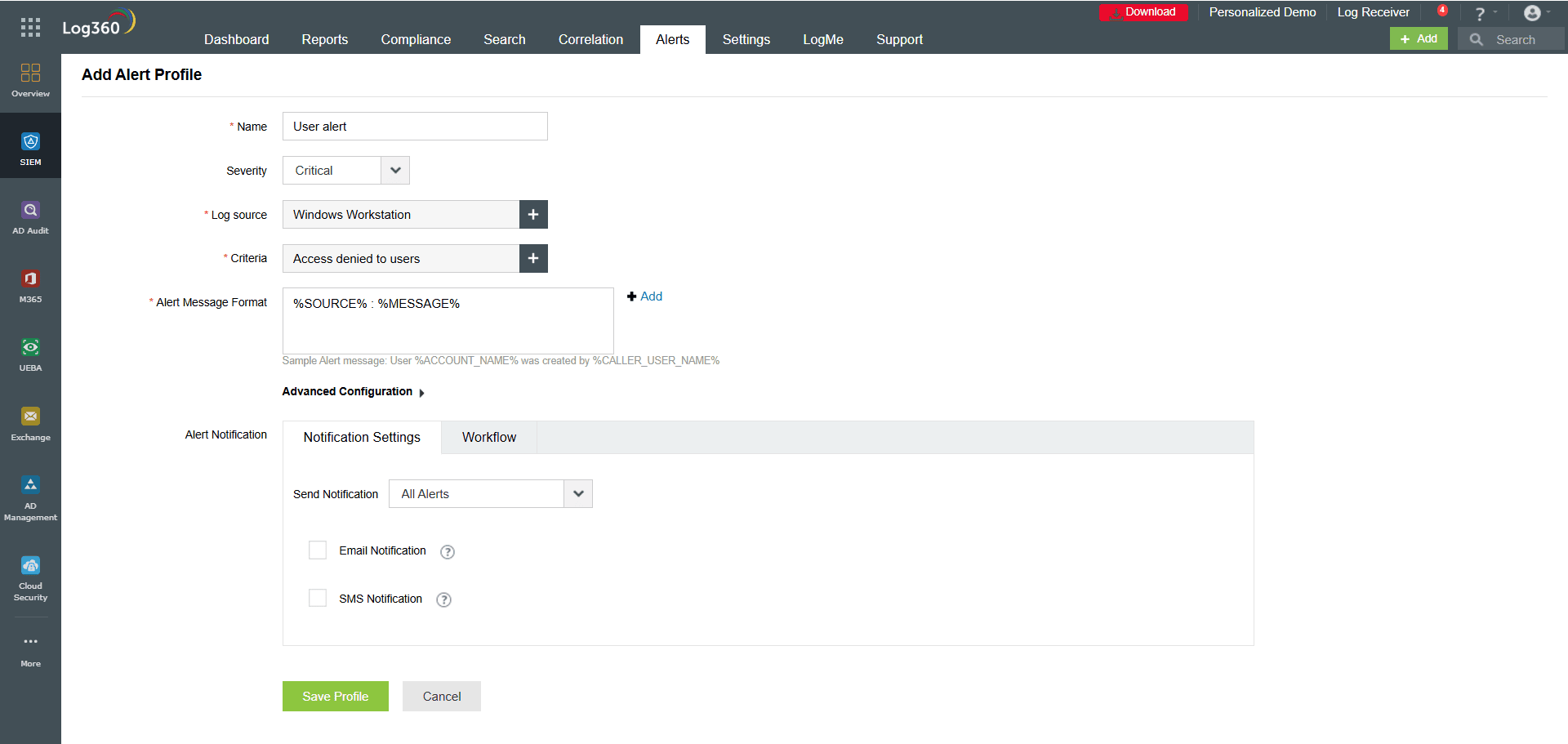Select the Exchange sidebar icon
Screen dimensions: 1568x744
click(30, 422)
